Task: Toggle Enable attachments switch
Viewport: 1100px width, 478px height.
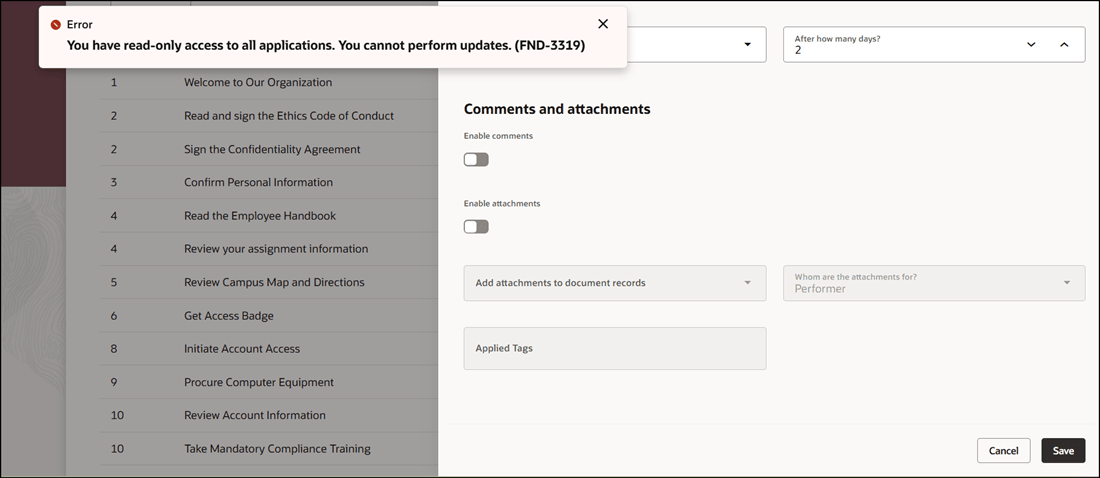Action: pyautogui.click(x=476, y=227)
